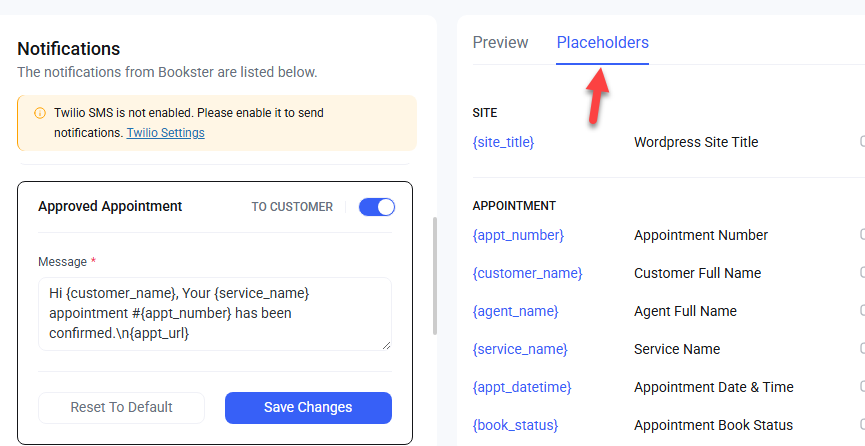Switch to the Preview tab
Viewport: 865px width, 446px height.
[500, 43]
